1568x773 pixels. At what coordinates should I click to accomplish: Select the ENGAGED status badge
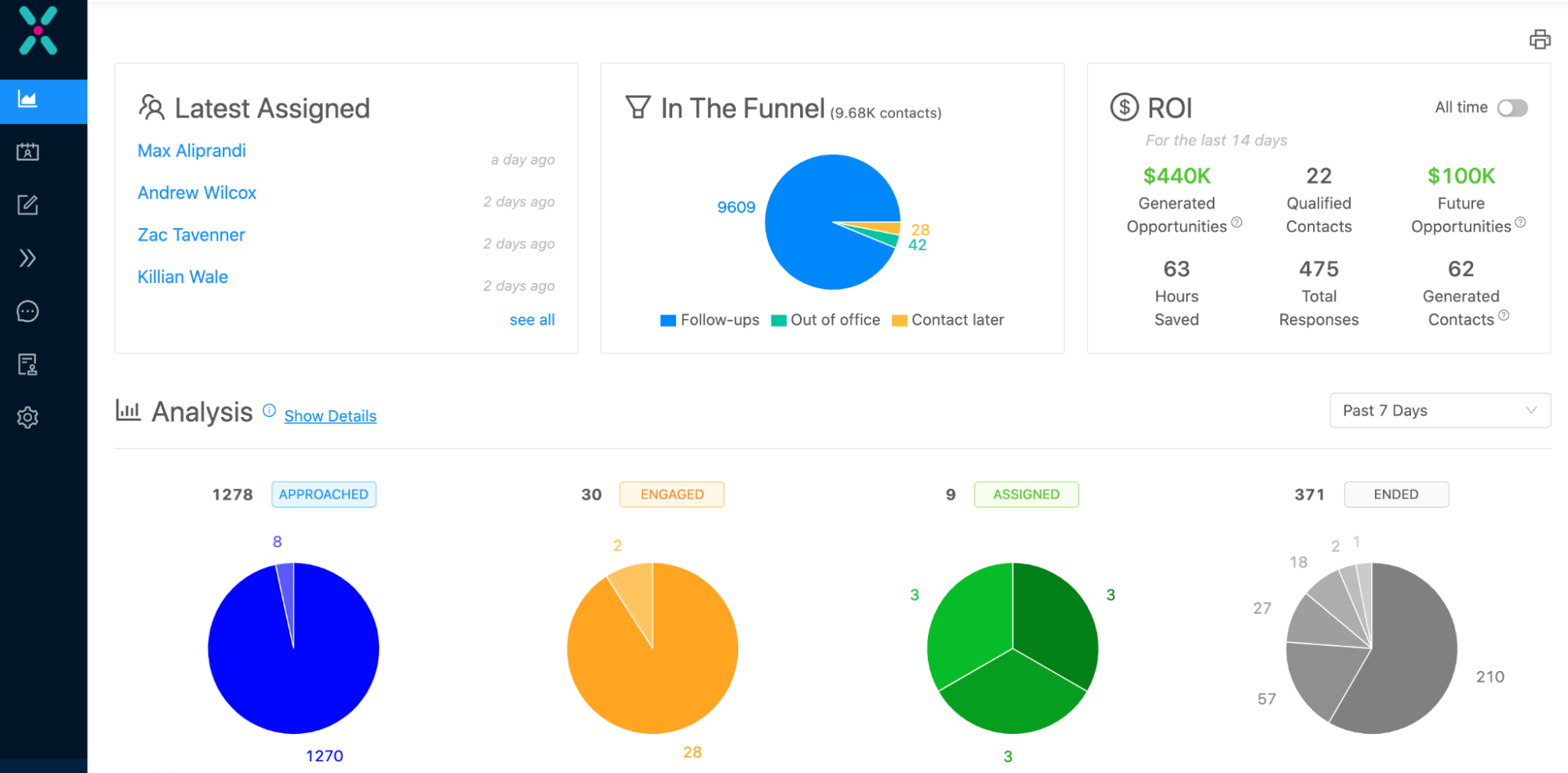tap(671, 494)
